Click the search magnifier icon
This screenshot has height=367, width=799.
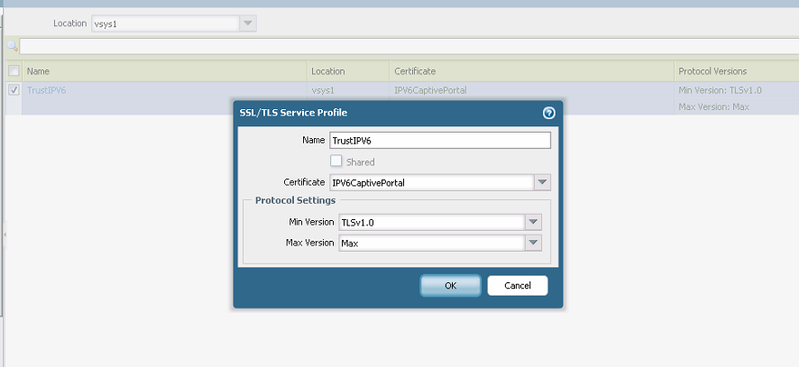coord(12,46)
